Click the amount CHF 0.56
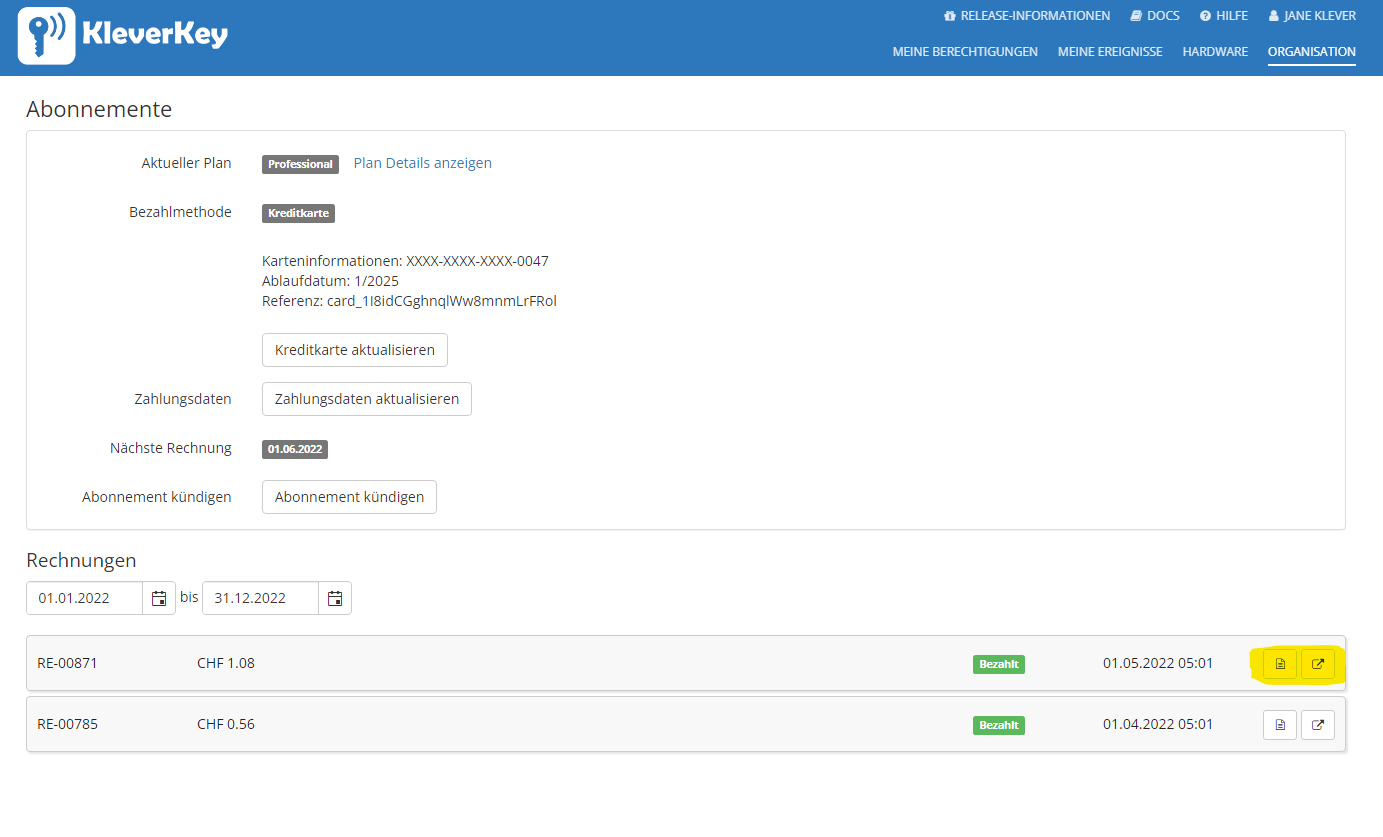The width and height of the screenshot is (1383, 837). pos(226,724)
